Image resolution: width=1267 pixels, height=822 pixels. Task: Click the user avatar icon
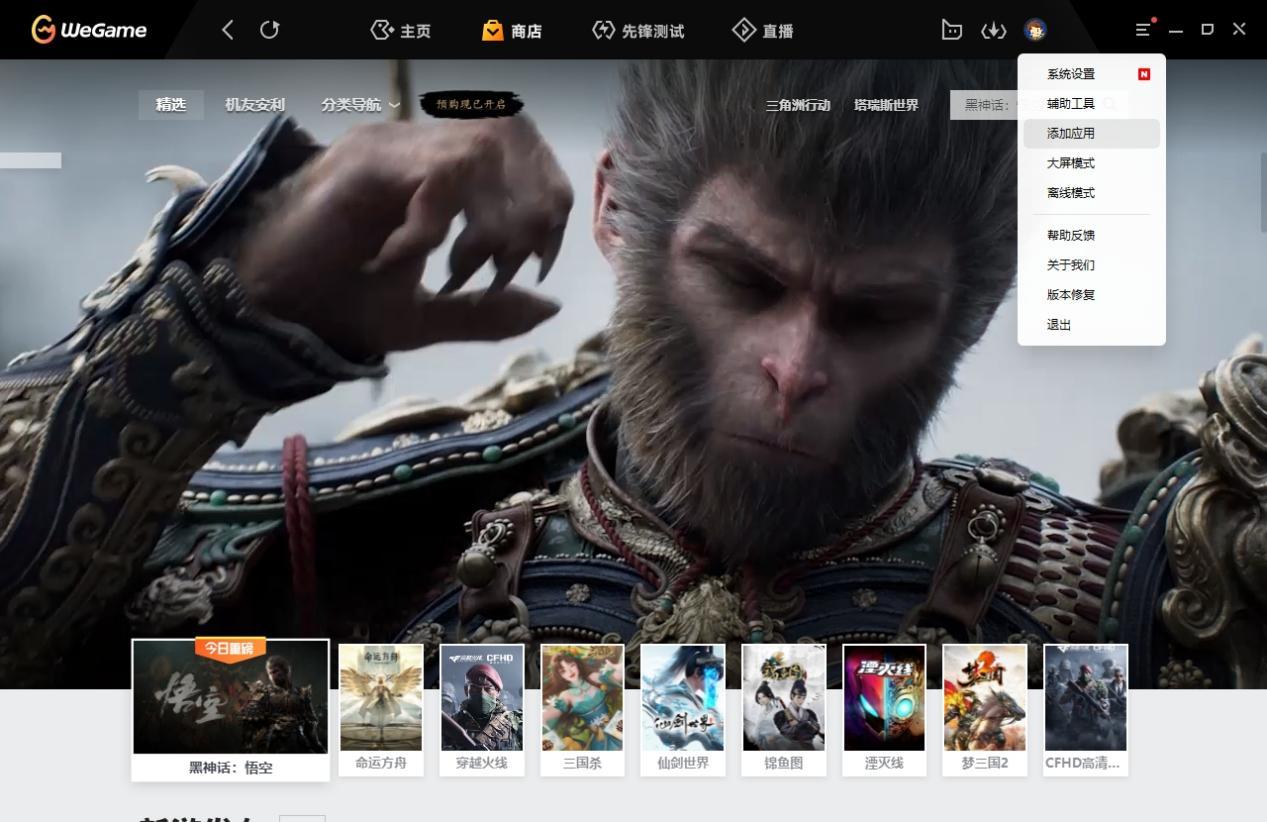pos(1035,30)
